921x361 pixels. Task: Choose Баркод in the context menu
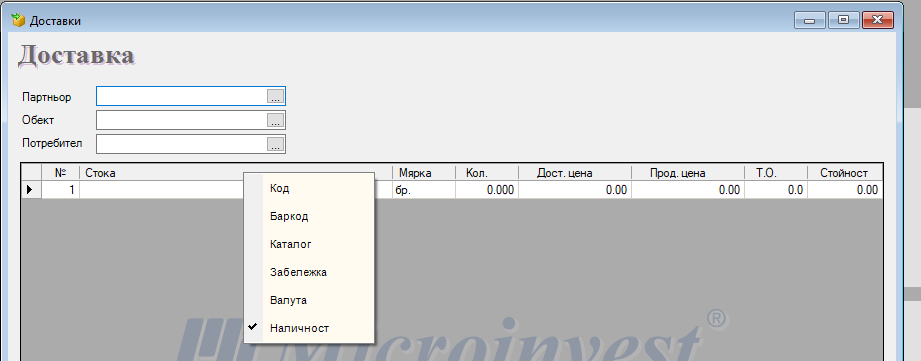click(309, 216)
